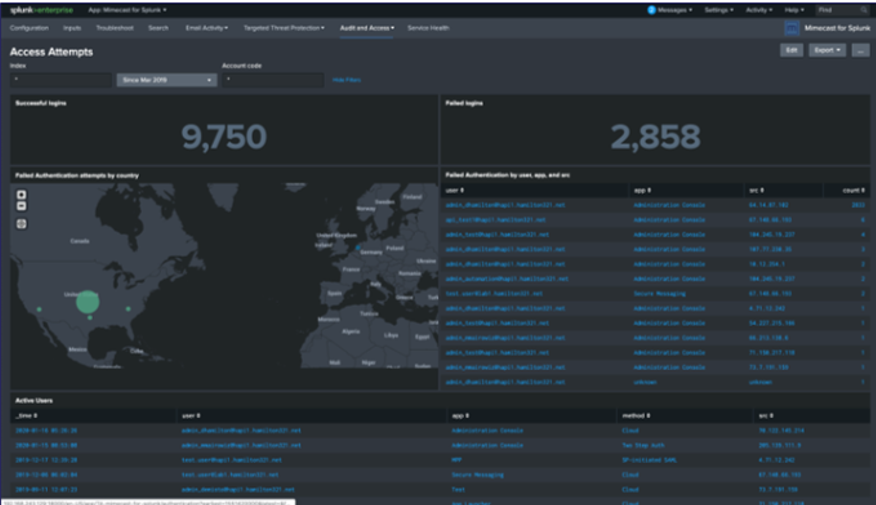Go to the Service Health tab
The height and width of the screenshot is (505, 876).
[428, 28]
